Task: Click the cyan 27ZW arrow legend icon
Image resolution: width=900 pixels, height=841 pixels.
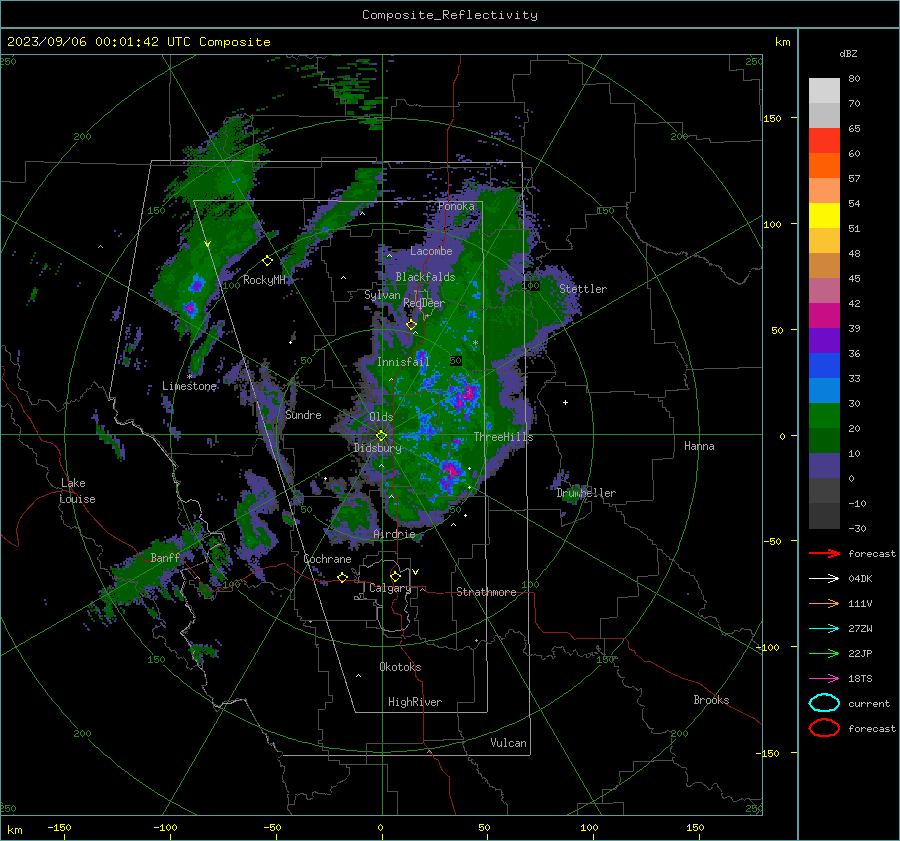Action: coord(824,629)
